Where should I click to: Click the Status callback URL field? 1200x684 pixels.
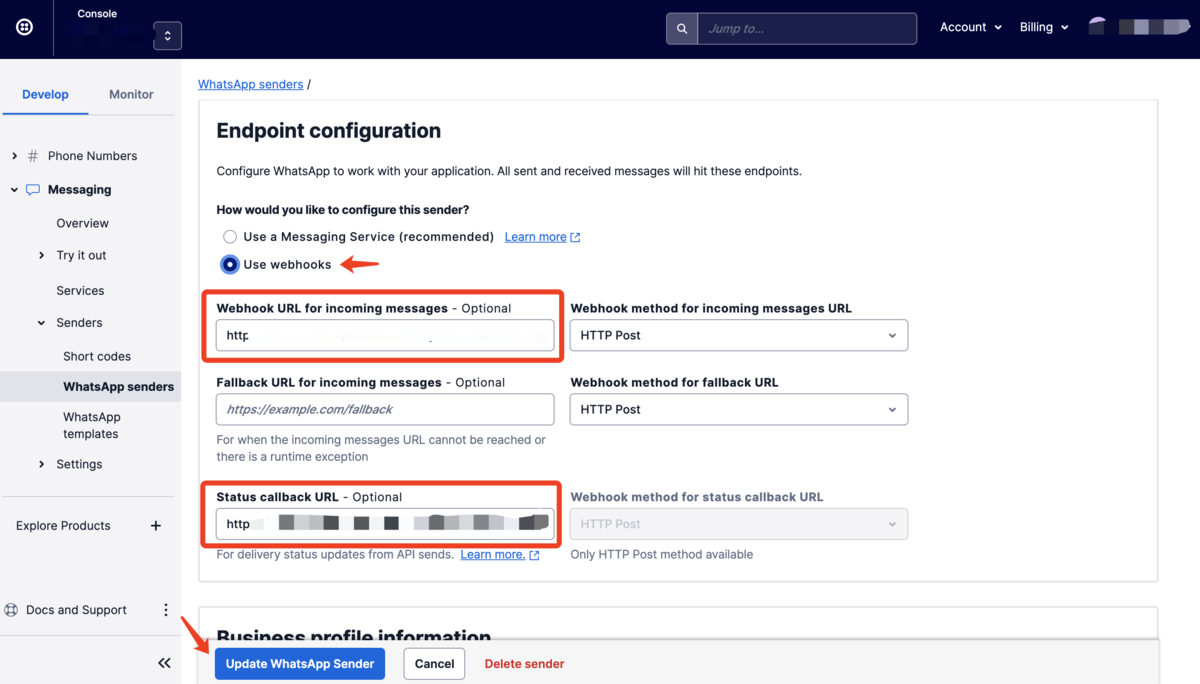point(385,524)
